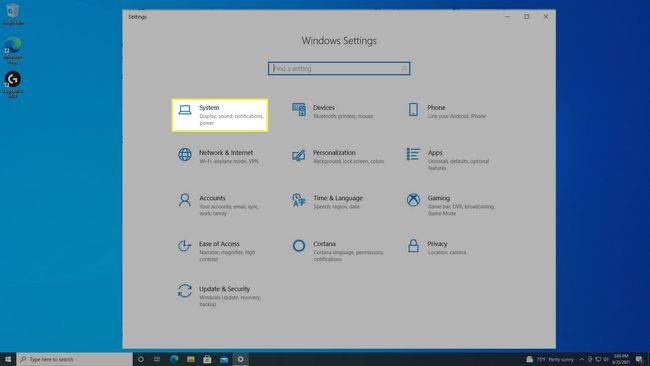
Task: Click the Background, lock screen, colors description
Action: (x=349, y=161)
